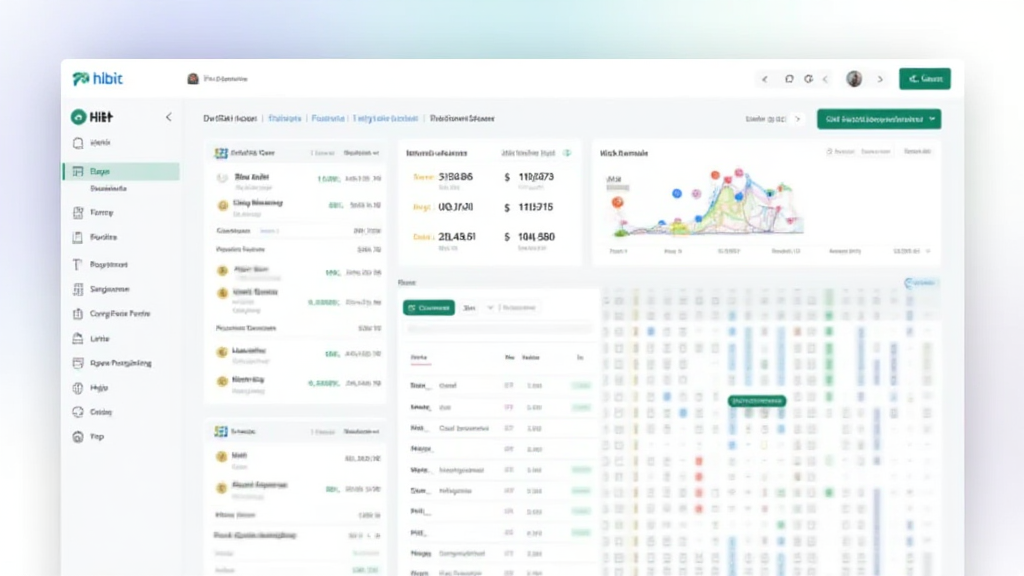Click the refresh icon in the top bar

(x=789, y=78)
